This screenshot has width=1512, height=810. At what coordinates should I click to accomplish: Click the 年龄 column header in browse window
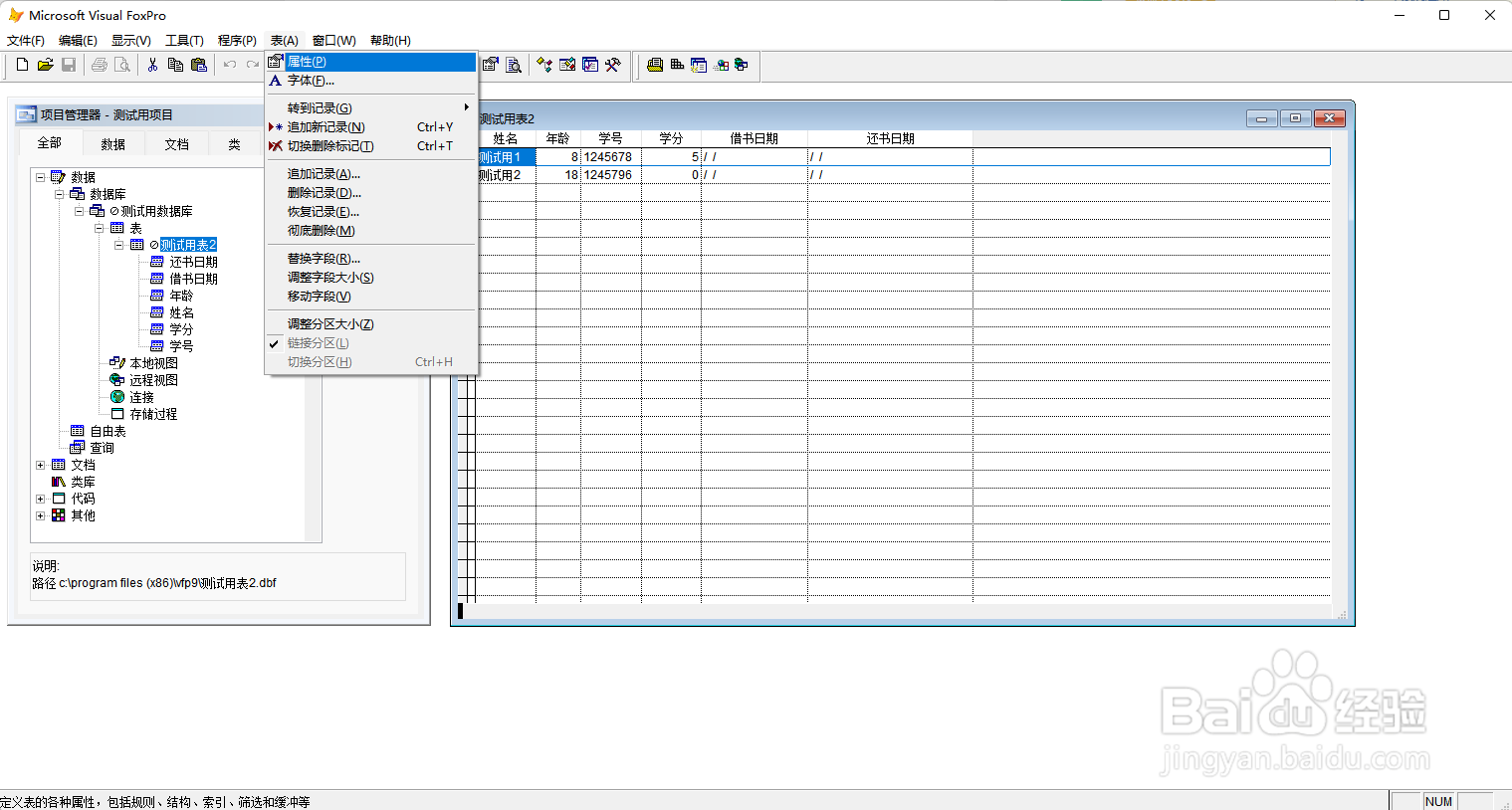558,139
